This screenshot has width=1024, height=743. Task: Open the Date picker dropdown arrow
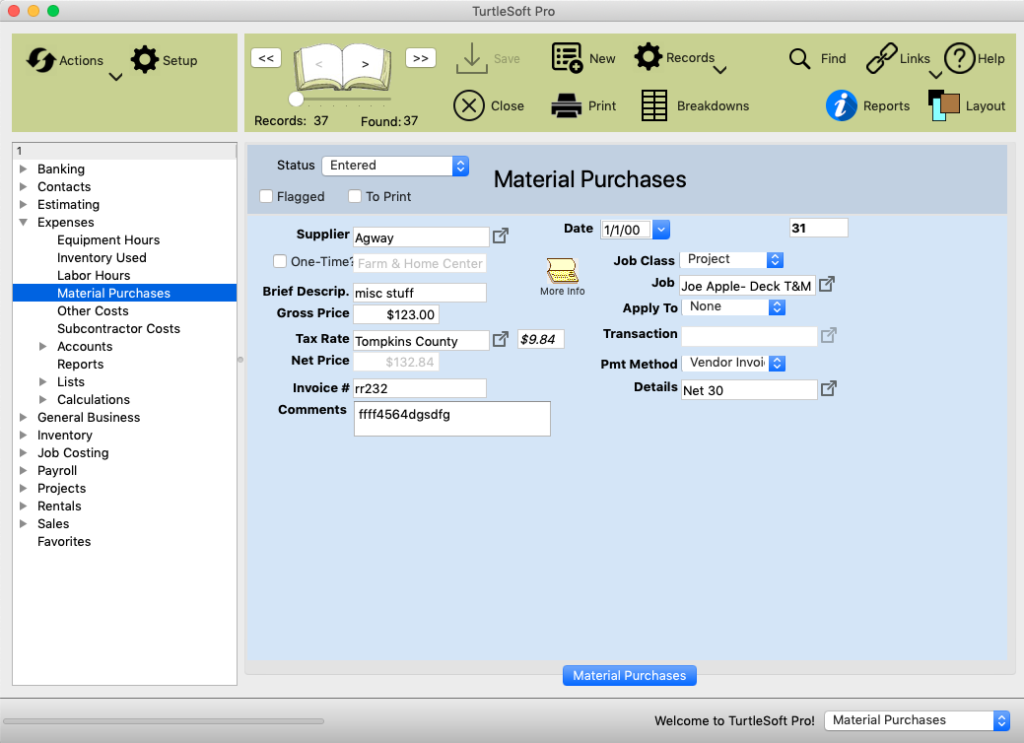tap(661, 229)
